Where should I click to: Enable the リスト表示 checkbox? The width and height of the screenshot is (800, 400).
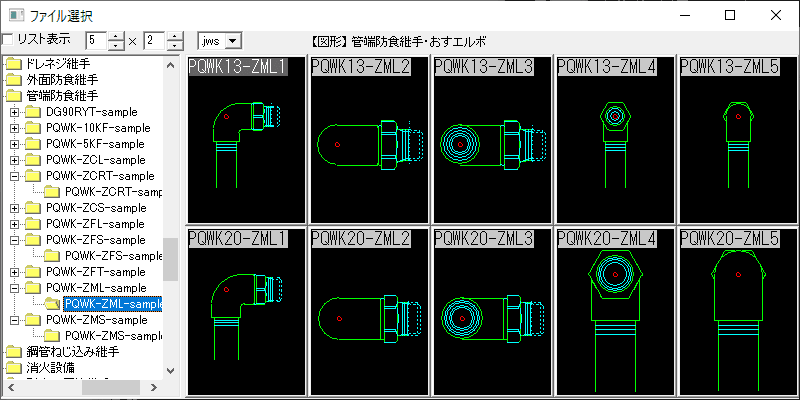tap(8, 40)
